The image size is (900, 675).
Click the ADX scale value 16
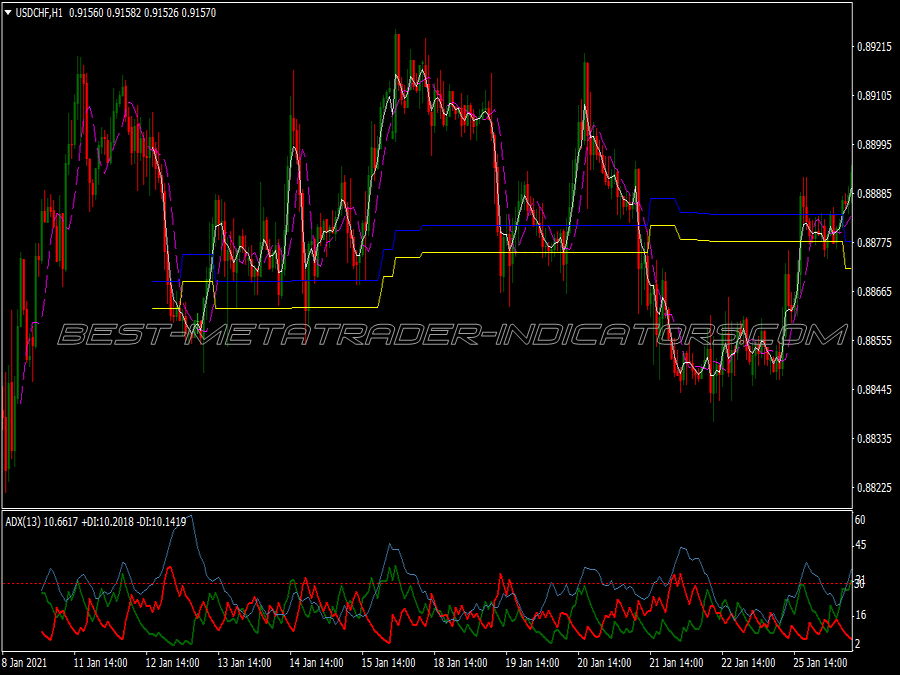[860, 615]
